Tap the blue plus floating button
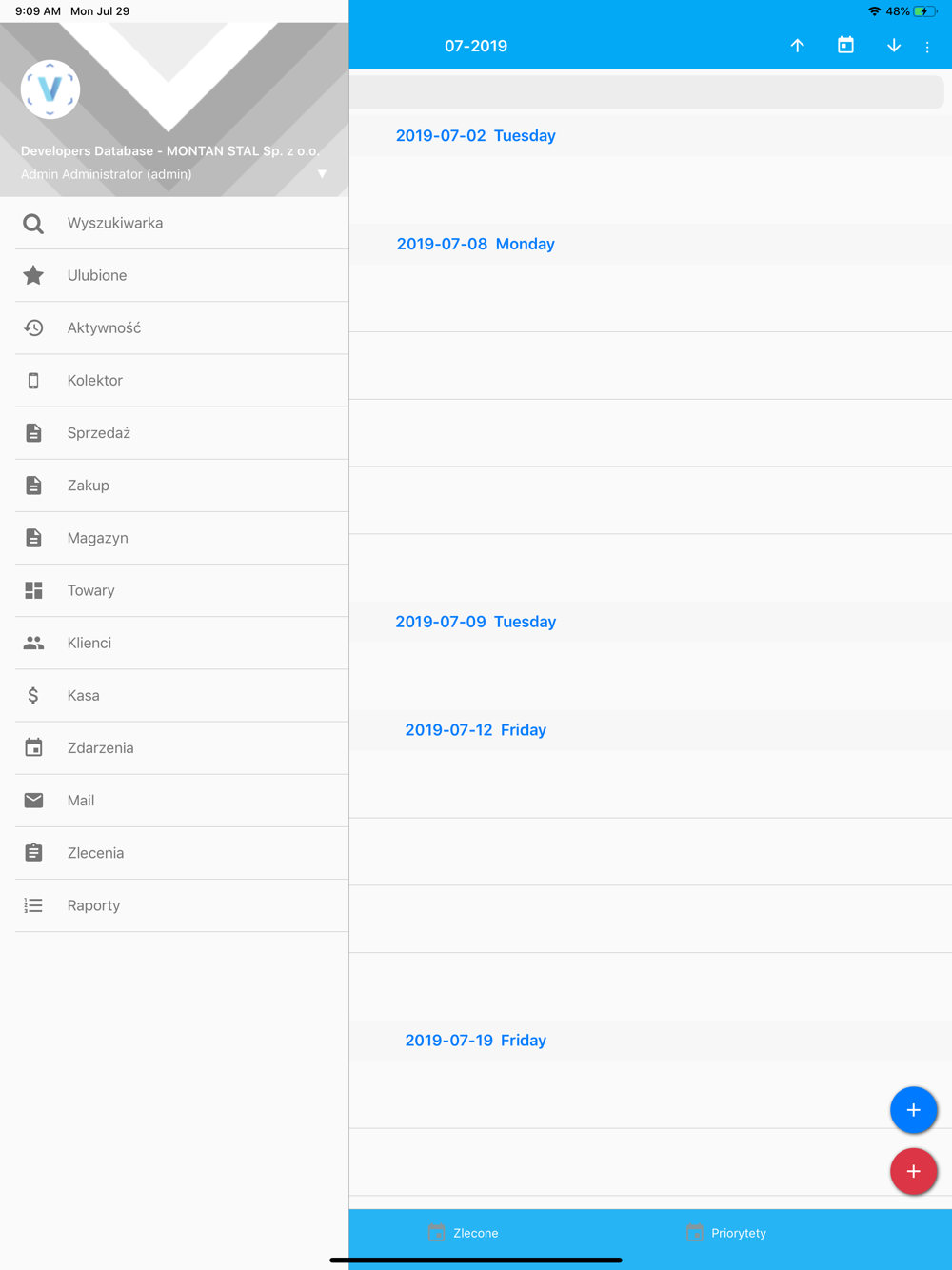The height and width of the screenshot is (1270, 952). 913,1110
